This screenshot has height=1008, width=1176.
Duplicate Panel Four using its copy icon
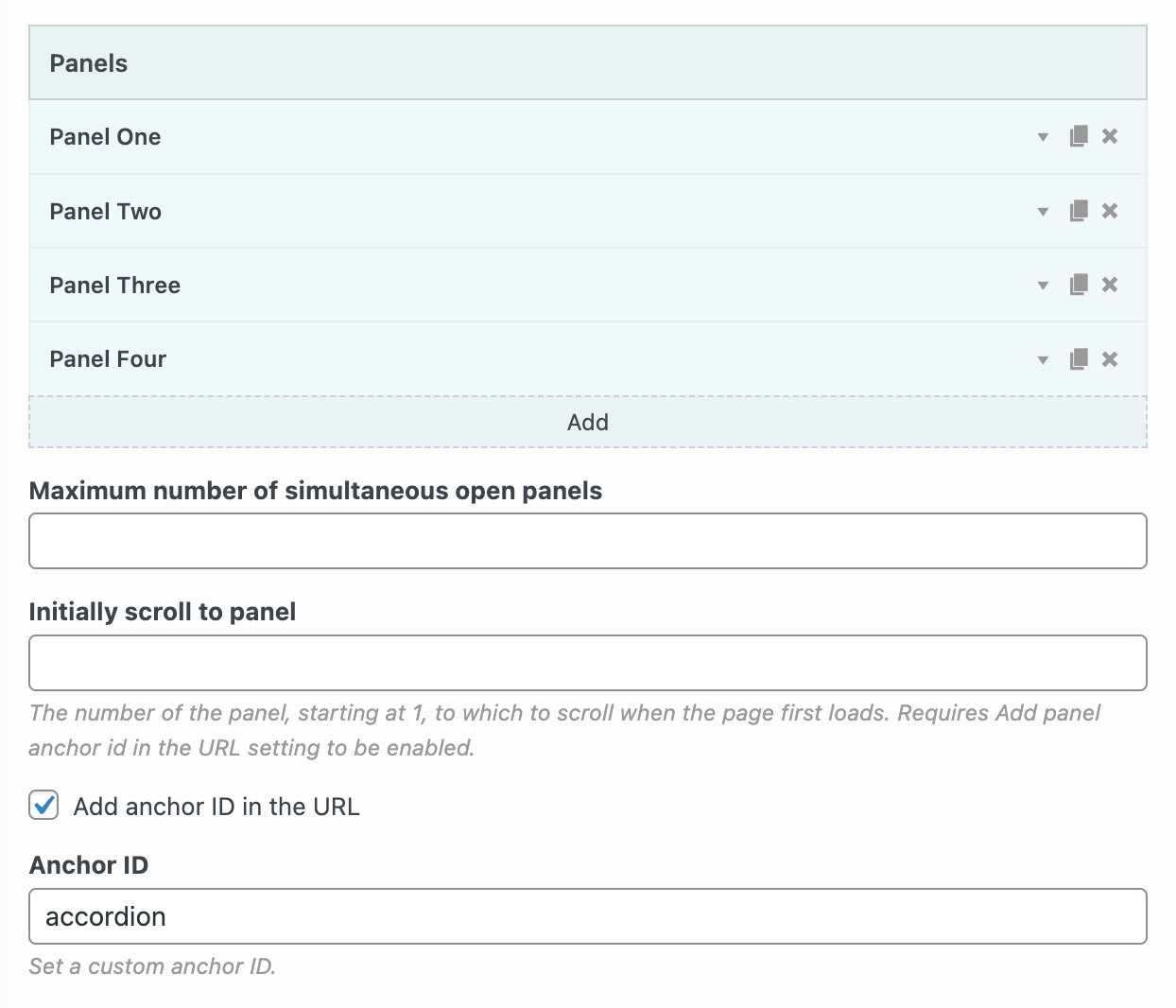(x=1078, y=359)
